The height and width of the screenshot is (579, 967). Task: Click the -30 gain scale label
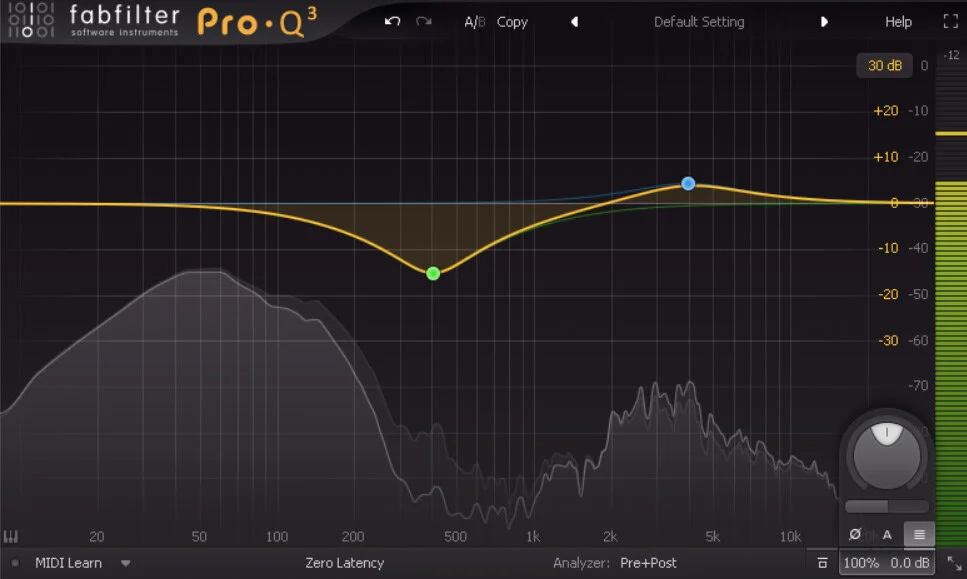(887, 340)
